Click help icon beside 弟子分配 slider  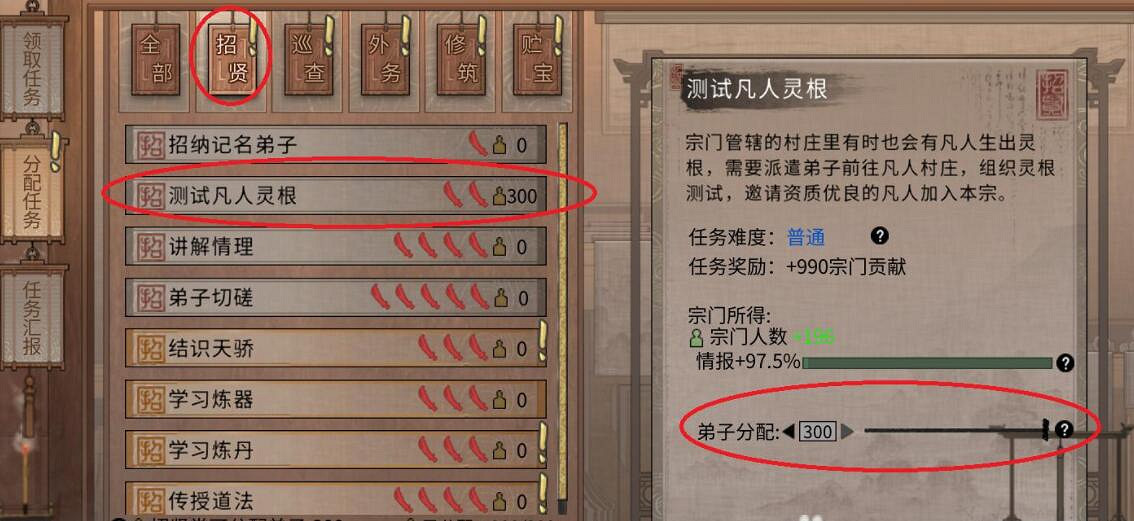click(1063, 430)
